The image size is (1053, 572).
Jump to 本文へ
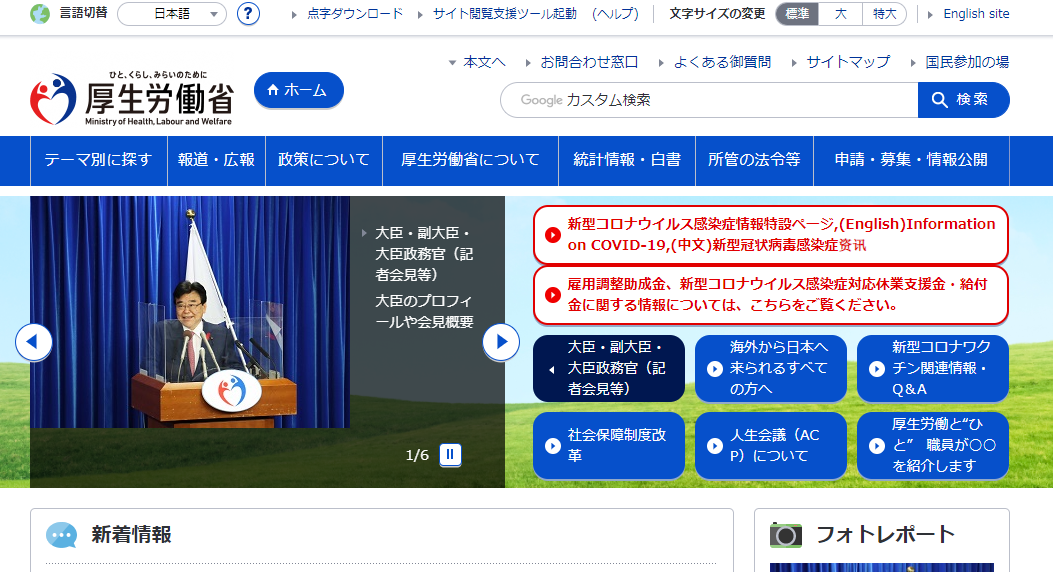point(484,62)
